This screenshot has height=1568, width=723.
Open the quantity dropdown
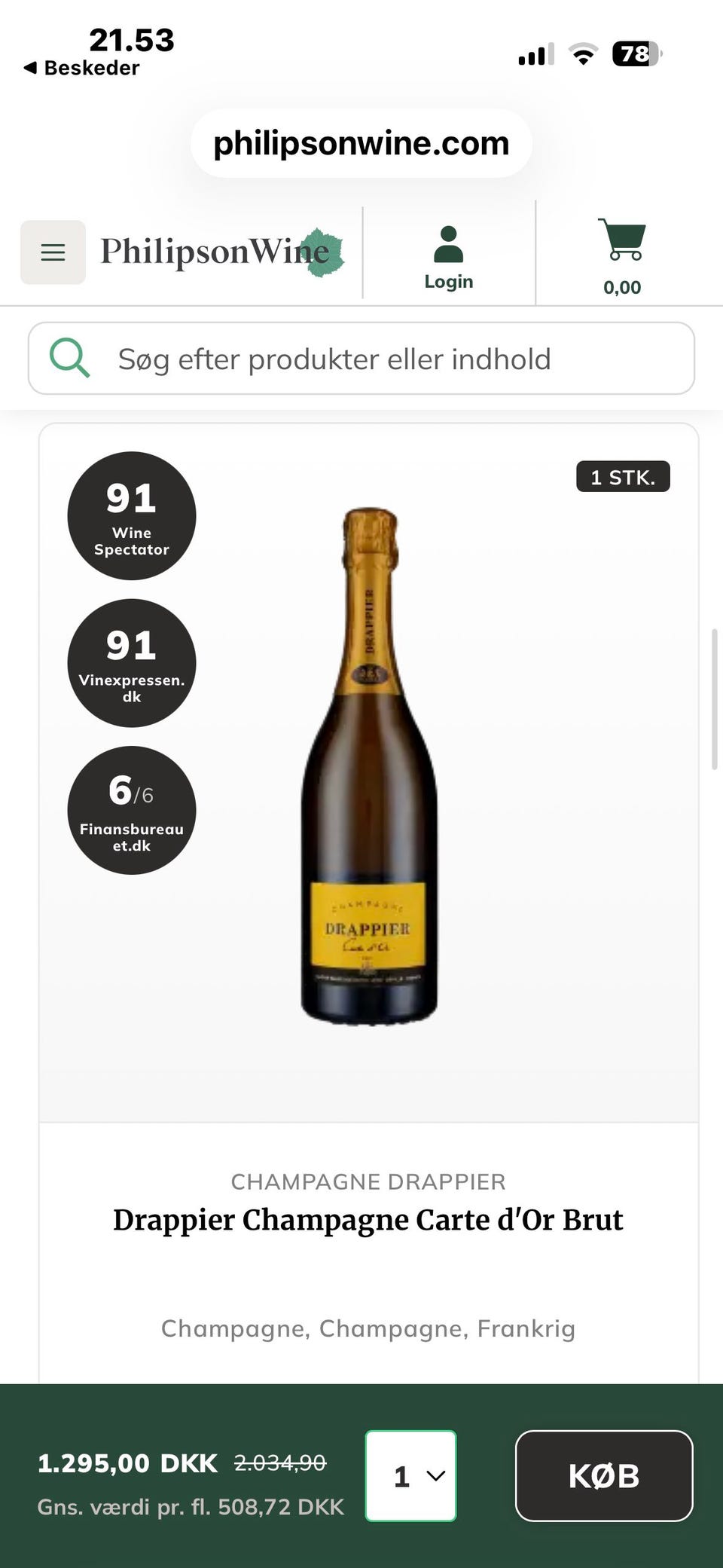[x=410, y=1476]
